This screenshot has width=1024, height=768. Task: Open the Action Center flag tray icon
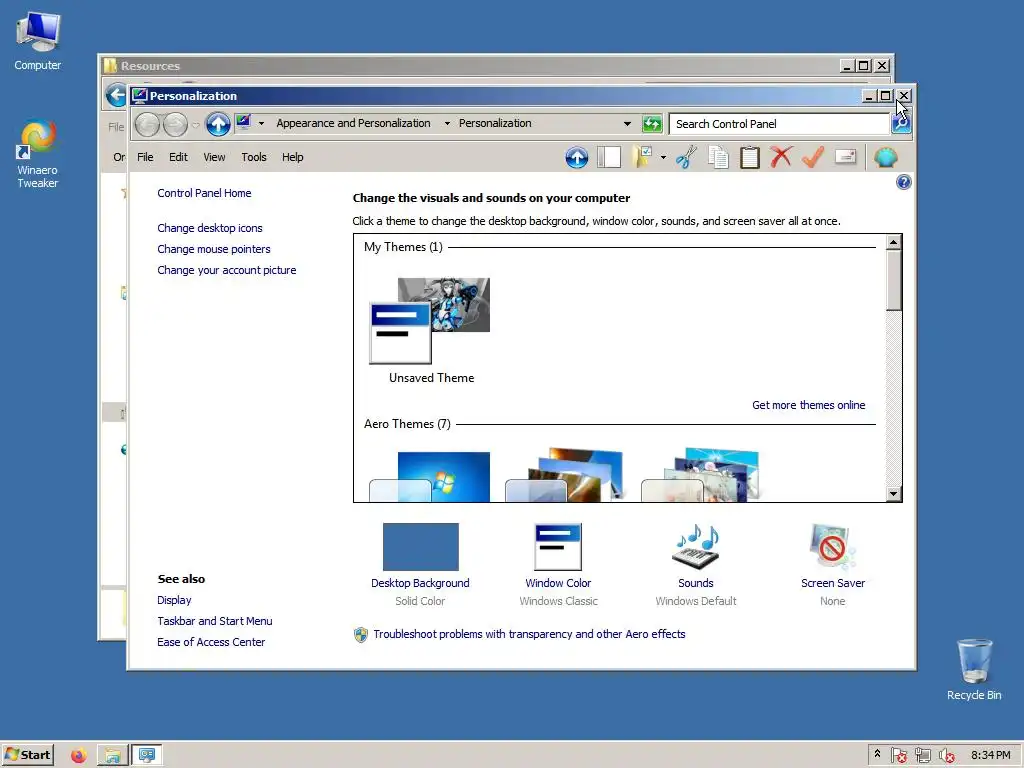[x=899, y=756]
